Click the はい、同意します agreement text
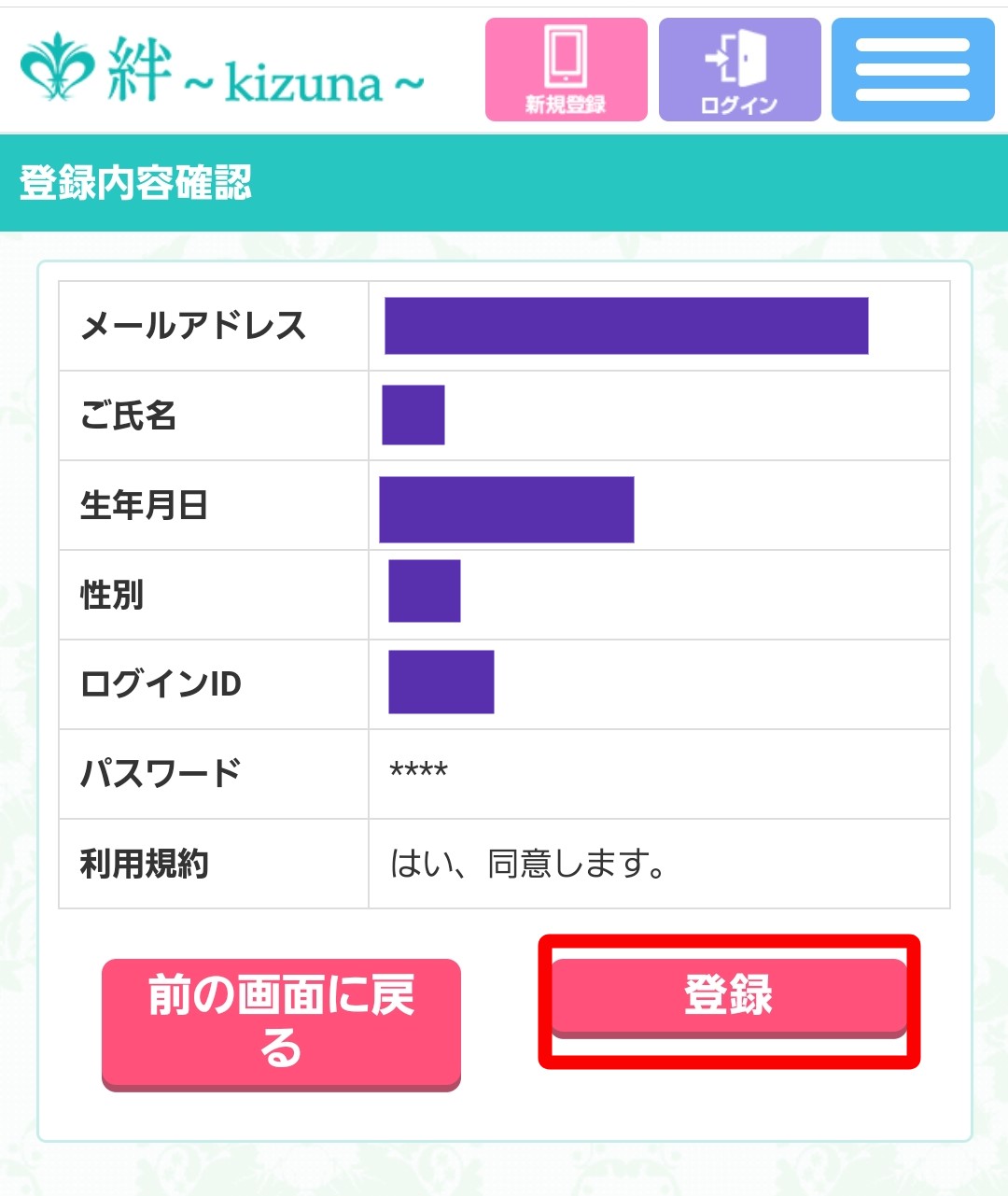This screenshot has height=1196, width=1008. (x=527, y=864)
